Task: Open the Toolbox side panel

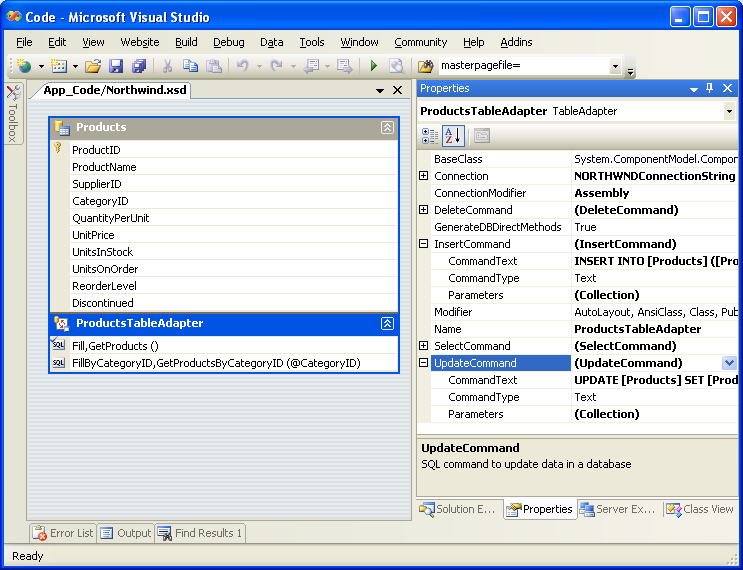Action: [12, 113]
